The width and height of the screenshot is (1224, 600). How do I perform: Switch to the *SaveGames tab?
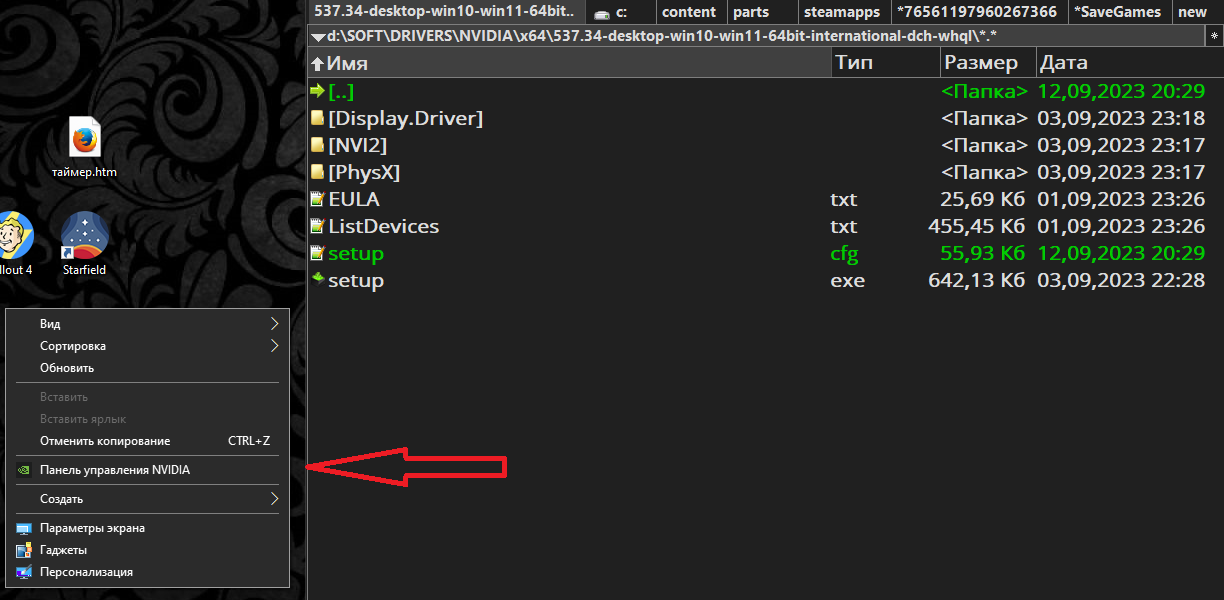tap(1117, 12)
